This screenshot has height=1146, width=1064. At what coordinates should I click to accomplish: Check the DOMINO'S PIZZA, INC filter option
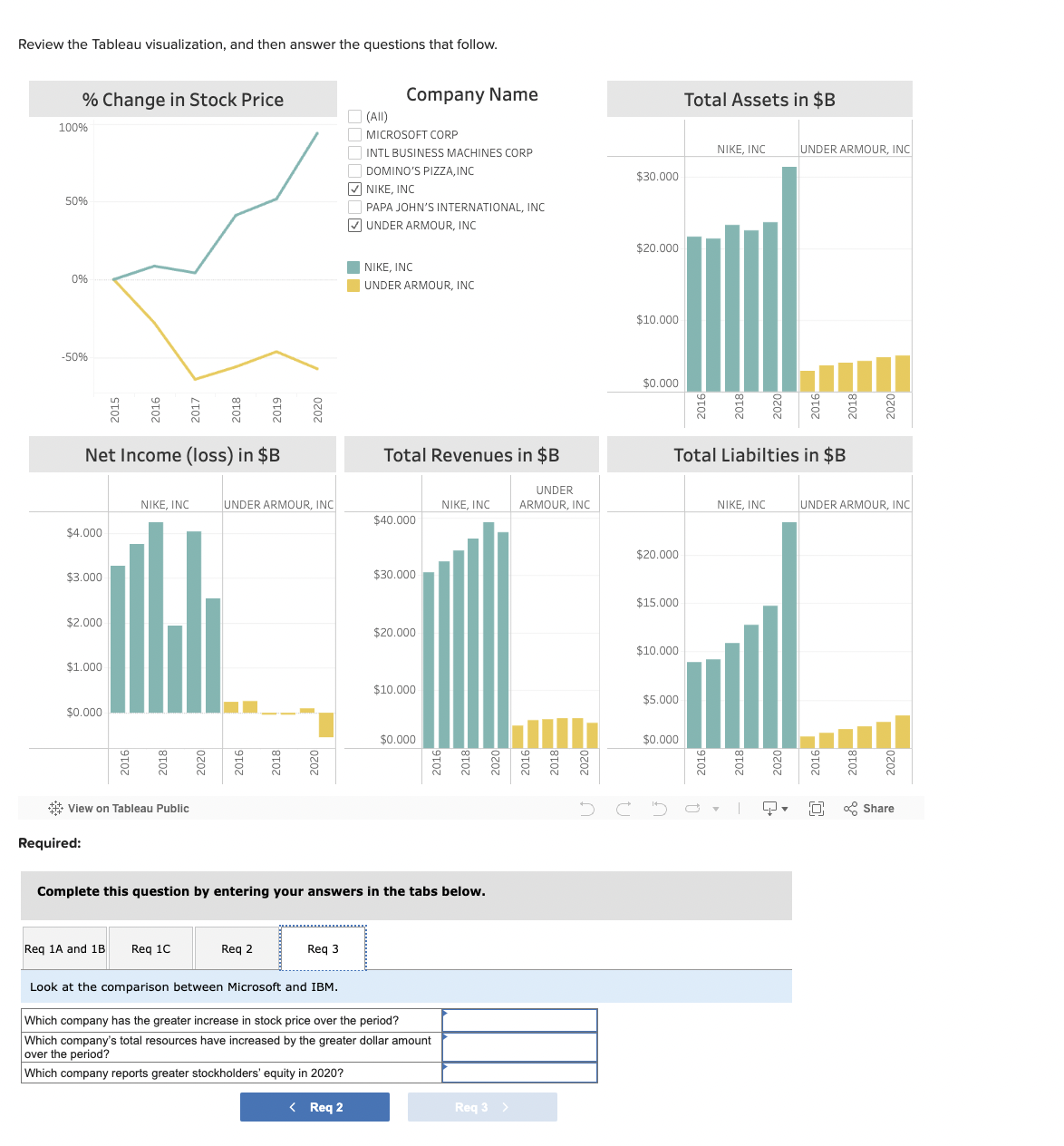[353, 170]
